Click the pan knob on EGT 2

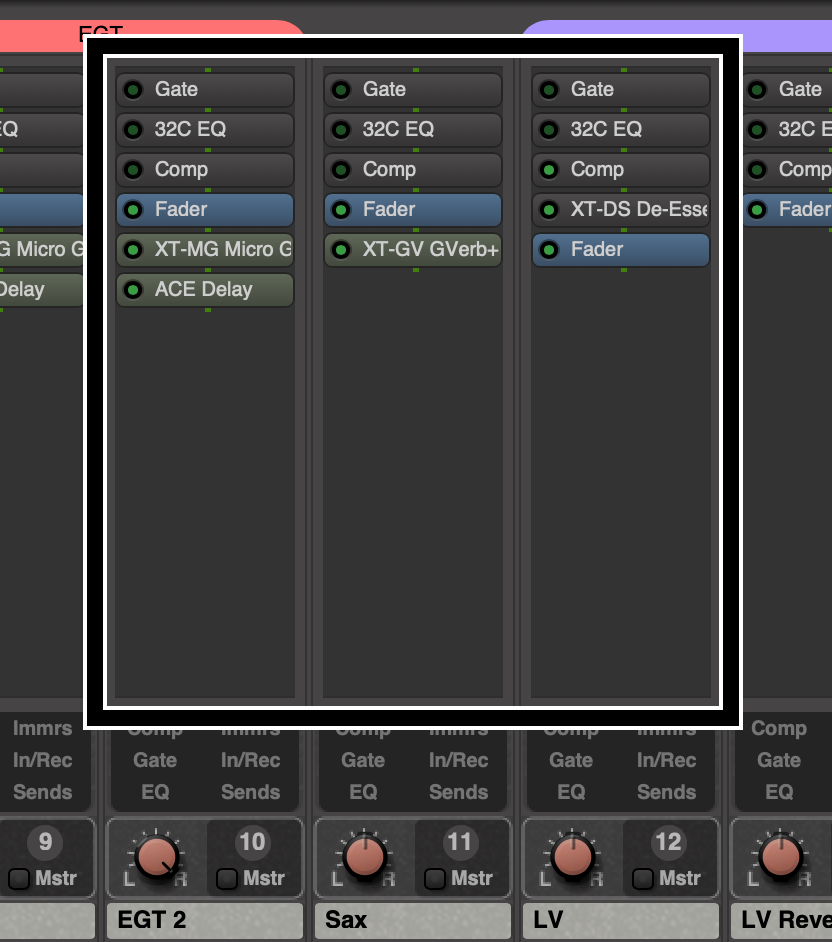(x=157, y=857)
